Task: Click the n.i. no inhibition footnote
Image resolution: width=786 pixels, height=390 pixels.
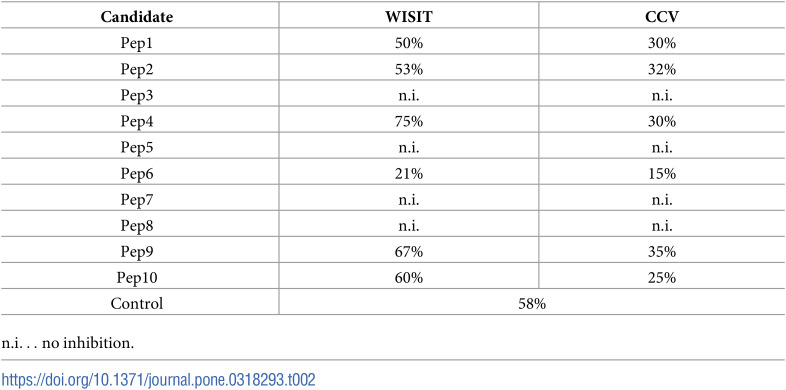Action: (x=68, y=344)
